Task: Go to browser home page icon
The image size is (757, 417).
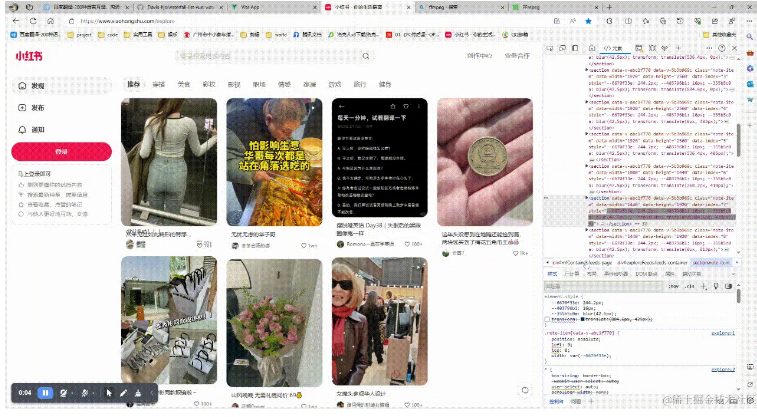Action: click(x=50, y=21)
